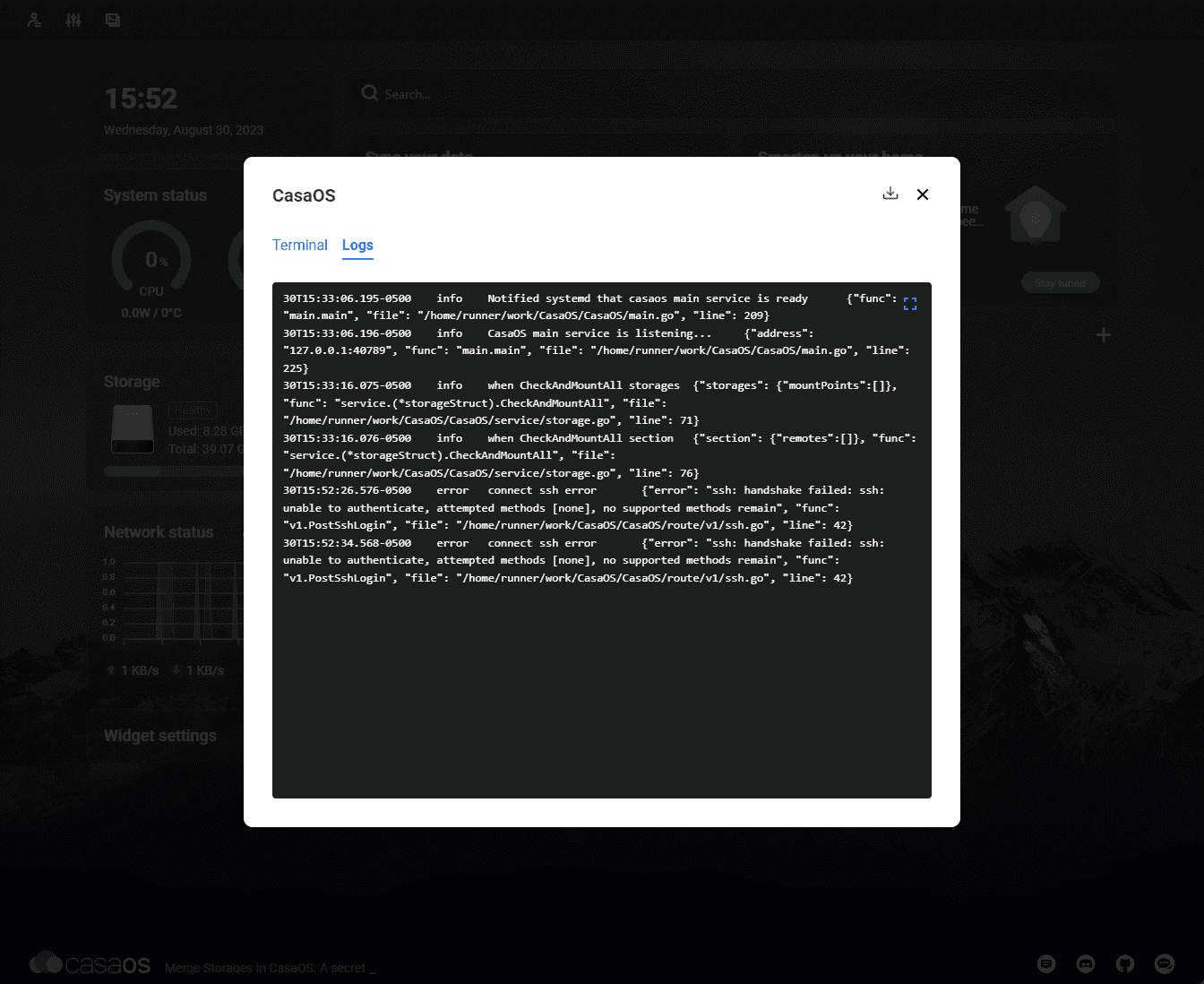Screen dimensions: 1204x984
Task: Click the 15:52 clock display
Action: (141, 99)
